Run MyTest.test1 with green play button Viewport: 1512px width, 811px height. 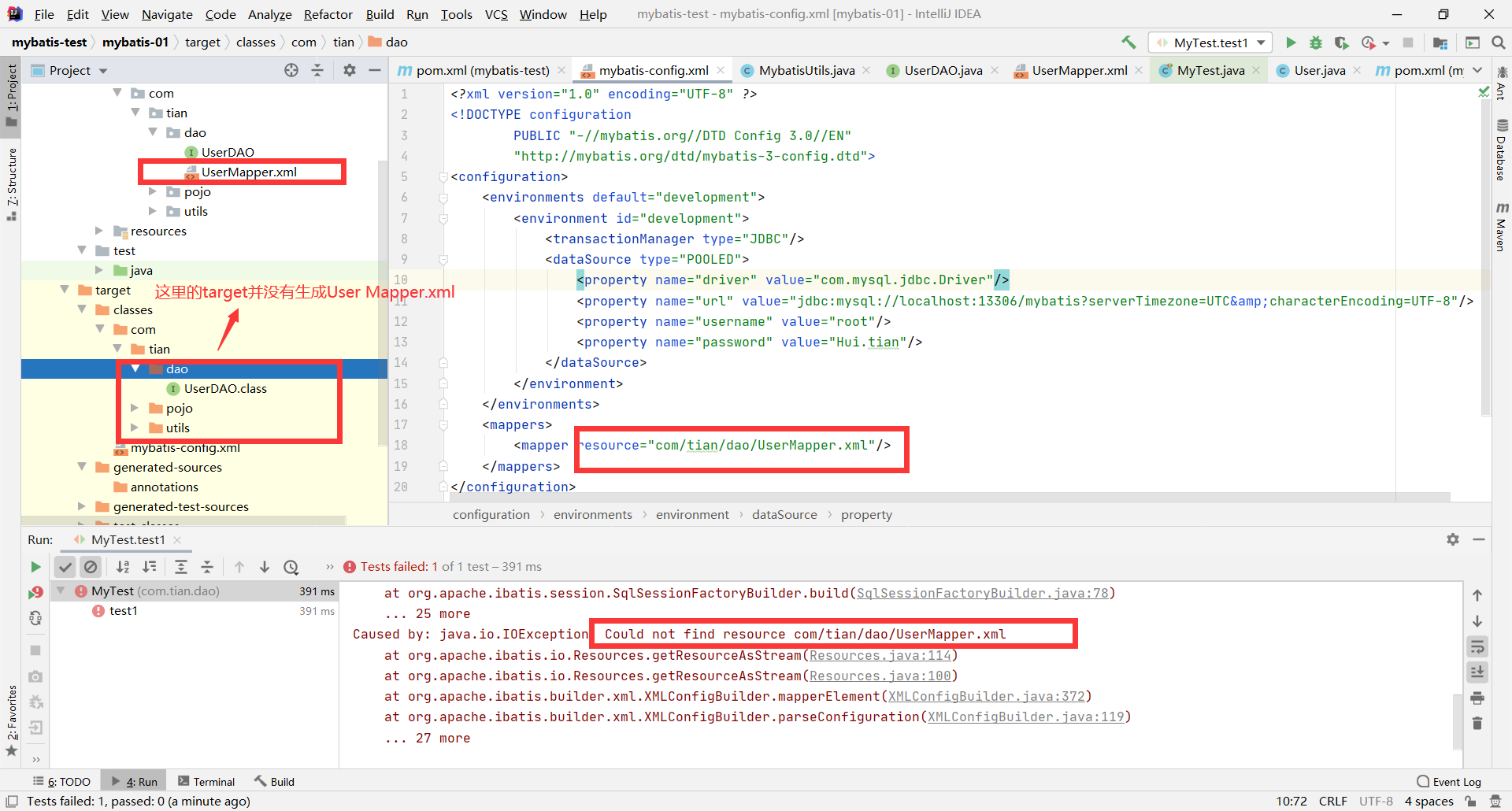click(x=1291, y=43)
